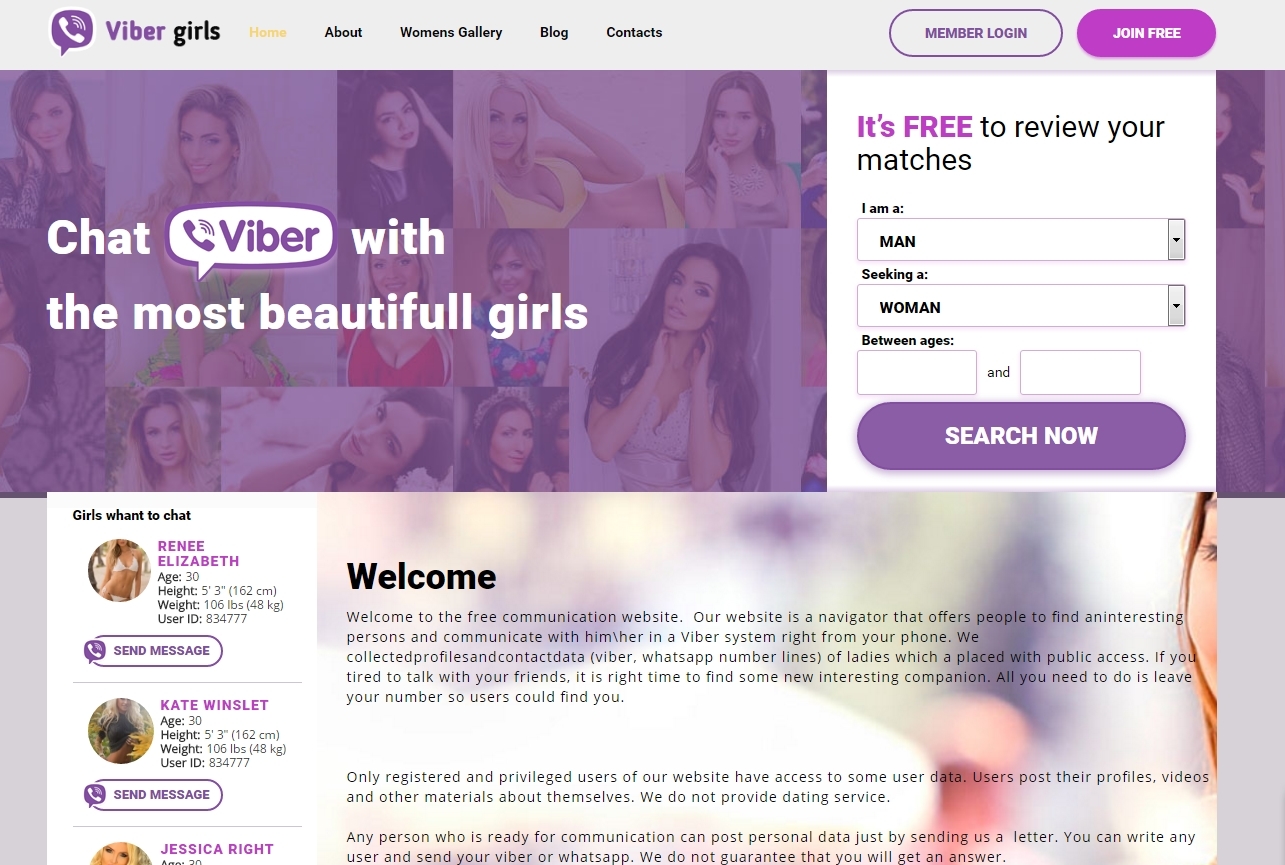The height and width of the screenshot is (865, 1285).
Task: Focus the minimum age input field
Action: coord(917,372)
